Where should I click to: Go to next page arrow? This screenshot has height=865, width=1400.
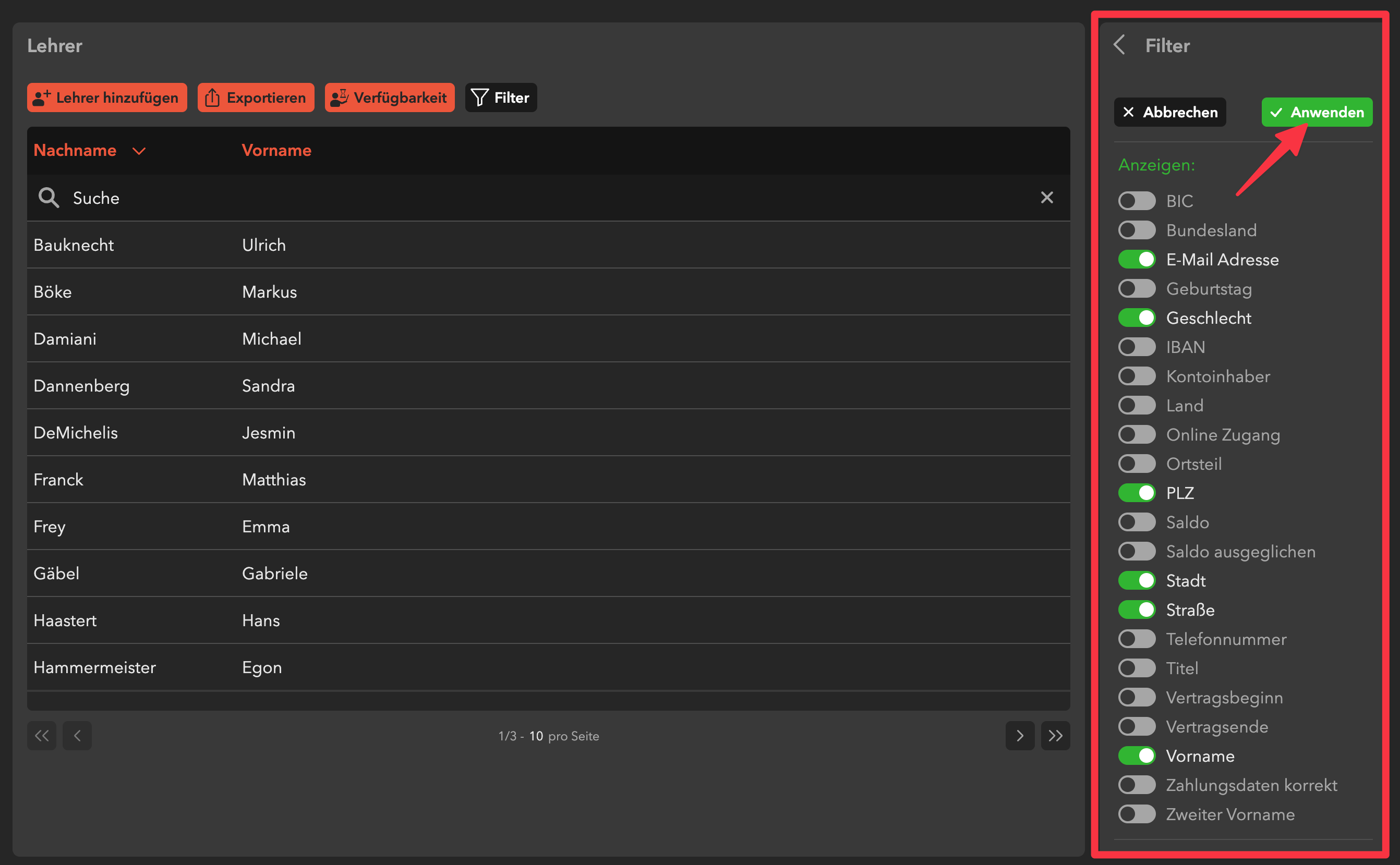pyautogui.click(x=1019, y=736)
